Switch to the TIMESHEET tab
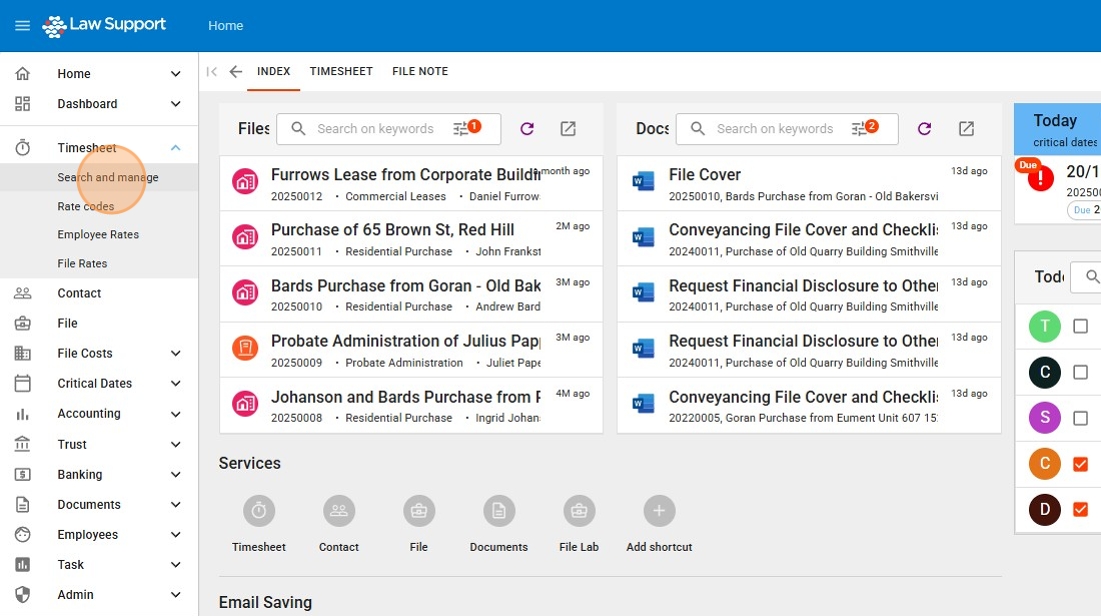This screenshot has width=1101, height=616. tap(341, 72)
